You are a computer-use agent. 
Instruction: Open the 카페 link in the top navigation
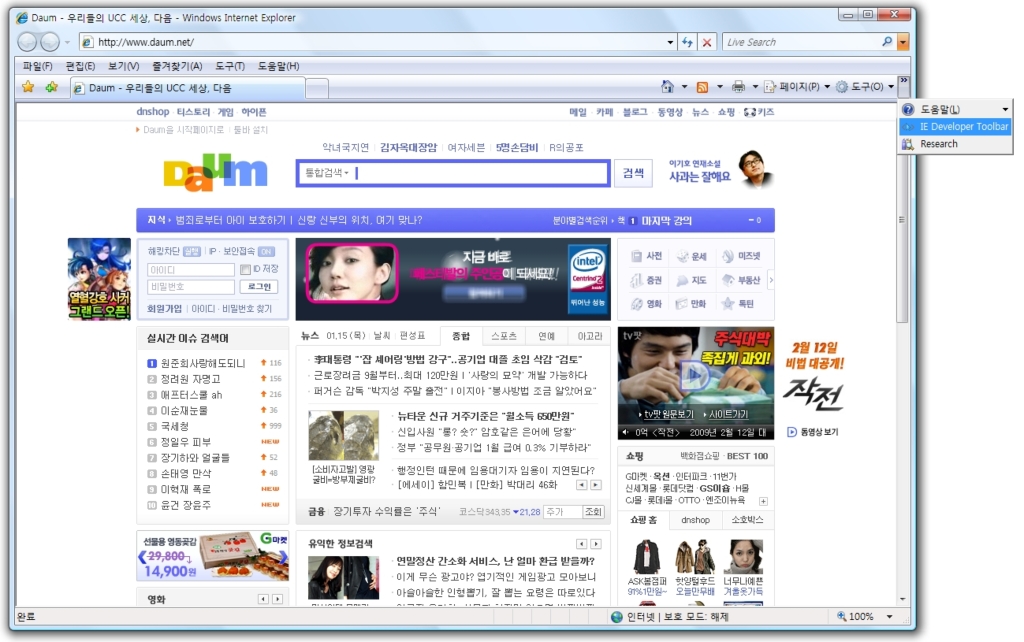(x=605, y=112)
